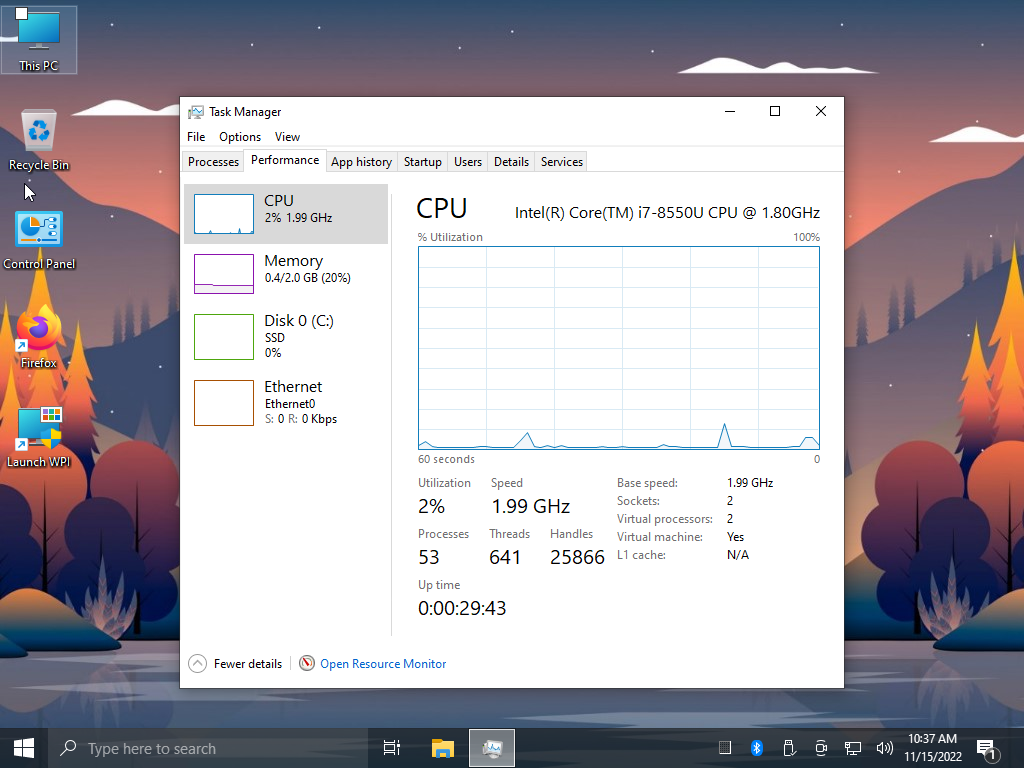
Task: Open the Options menu
Action: pyautogui.click(x=240, y=136)
